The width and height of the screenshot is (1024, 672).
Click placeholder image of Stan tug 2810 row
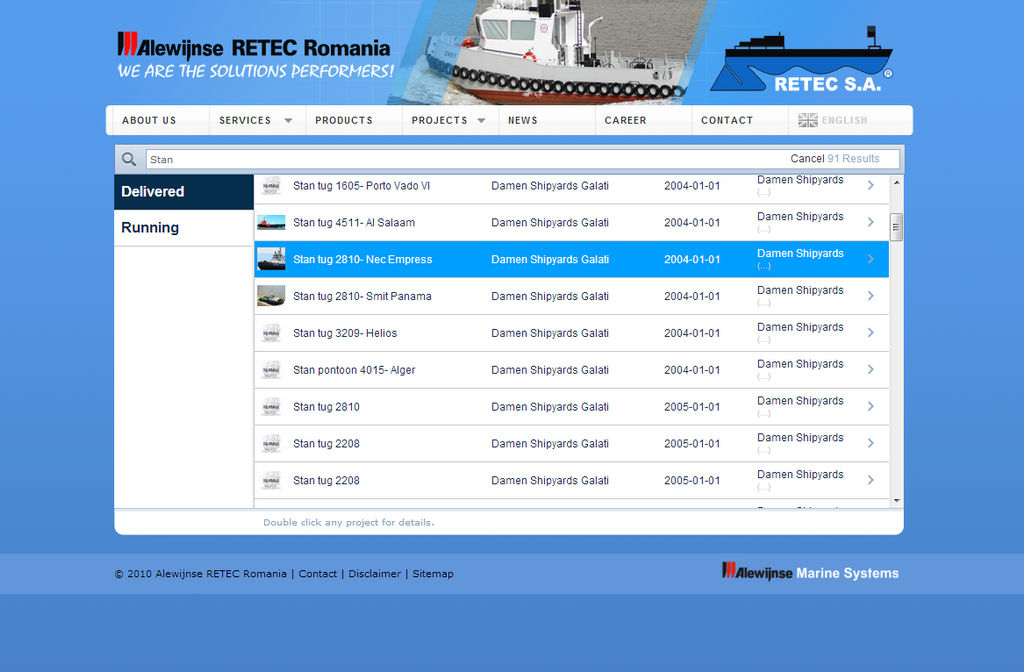tap(271, 407)
